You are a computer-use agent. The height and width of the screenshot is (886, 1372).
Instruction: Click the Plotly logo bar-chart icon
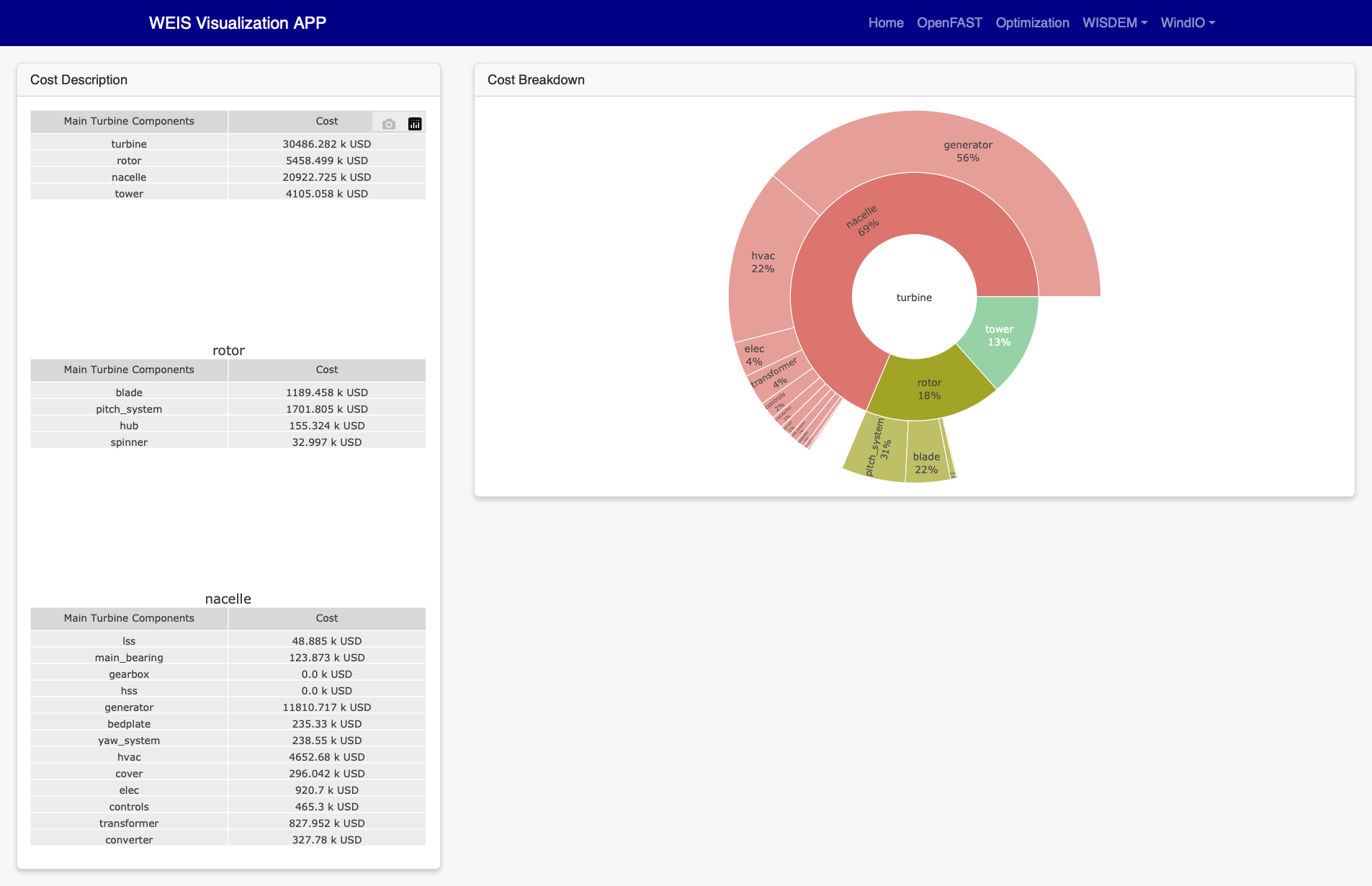pos(415,124)
